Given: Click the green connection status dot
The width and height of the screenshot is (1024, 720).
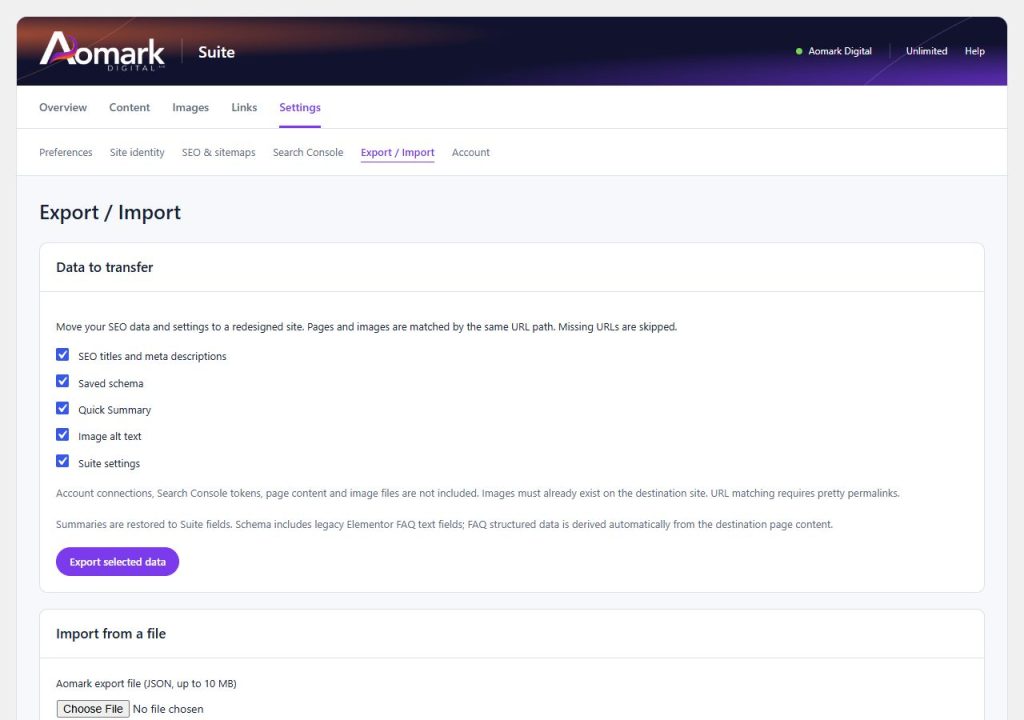Looking at the screenshot, I should tap(799, 51).
